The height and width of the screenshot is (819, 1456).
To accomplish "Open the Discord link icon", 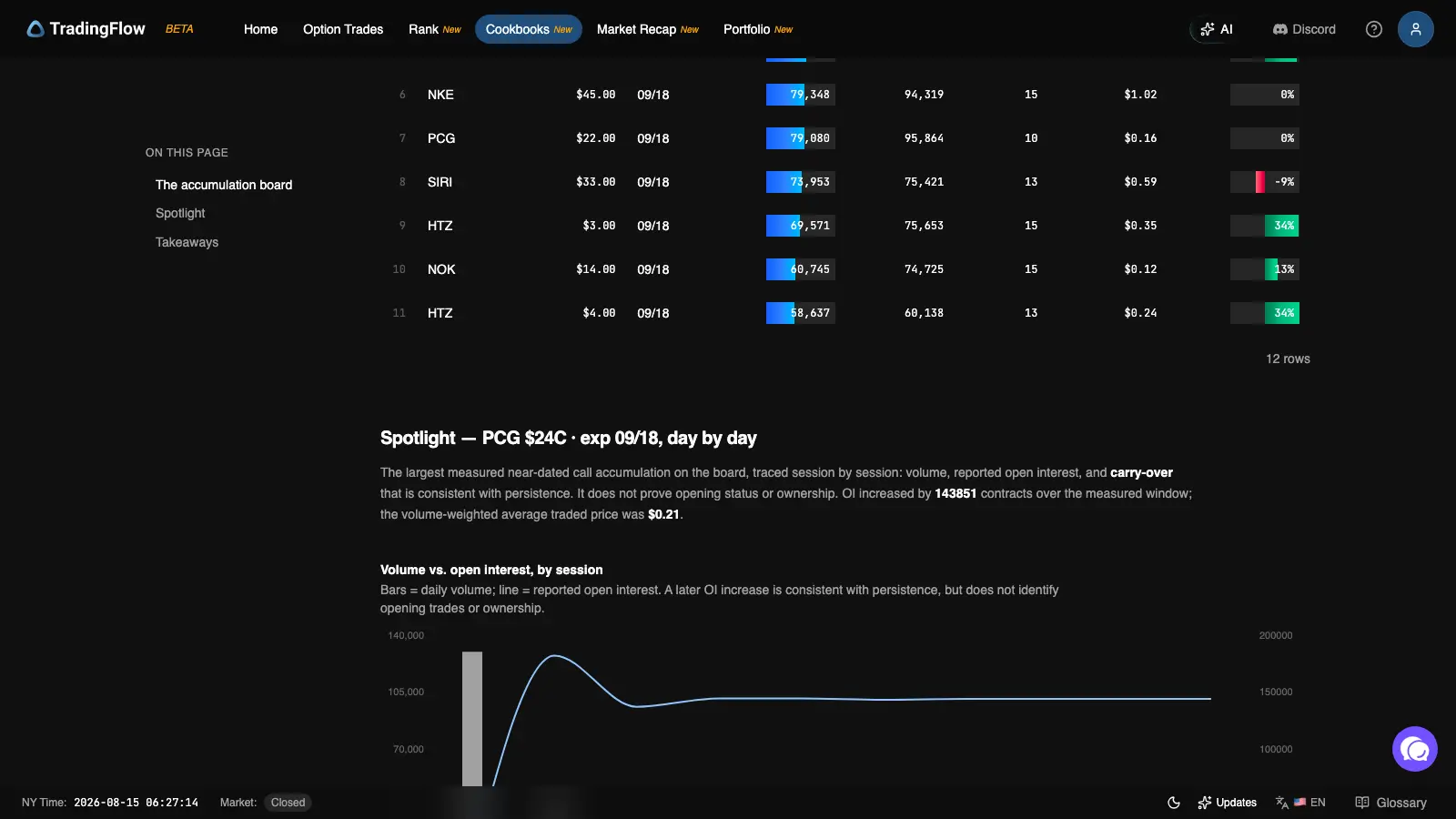I will (1280, 29).
